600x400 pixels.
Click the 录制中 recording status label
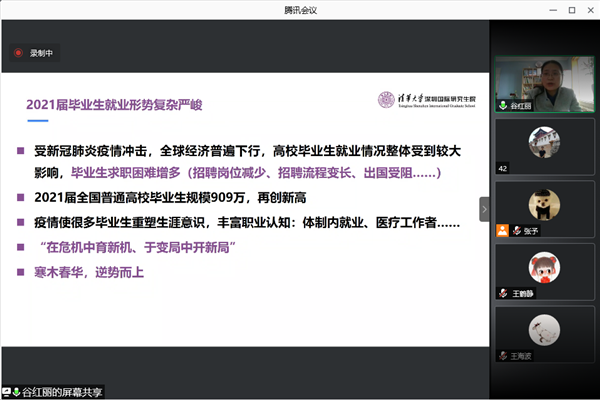pyautogui.click(x=41, y=54)
